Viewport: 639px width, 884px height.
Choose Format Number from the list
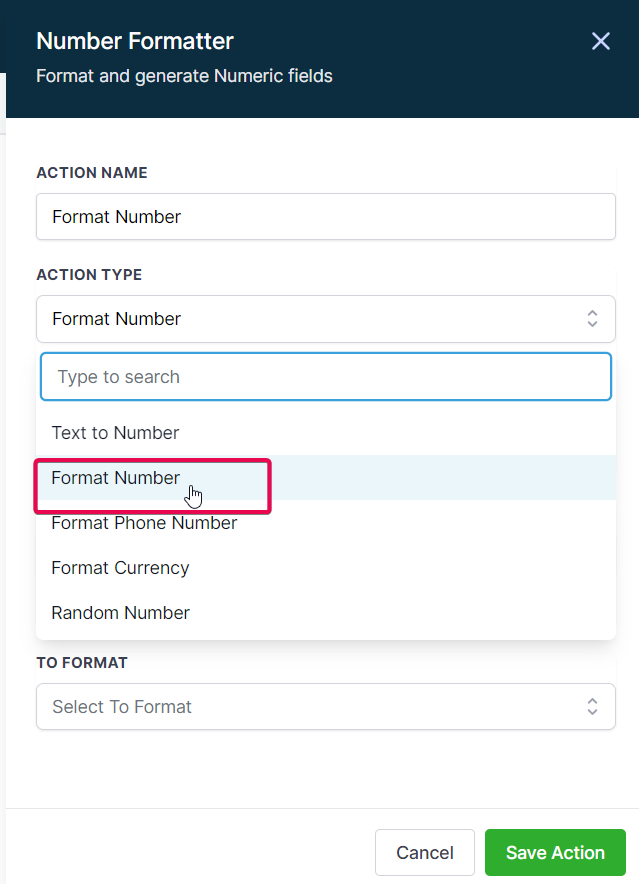(116, 478)
